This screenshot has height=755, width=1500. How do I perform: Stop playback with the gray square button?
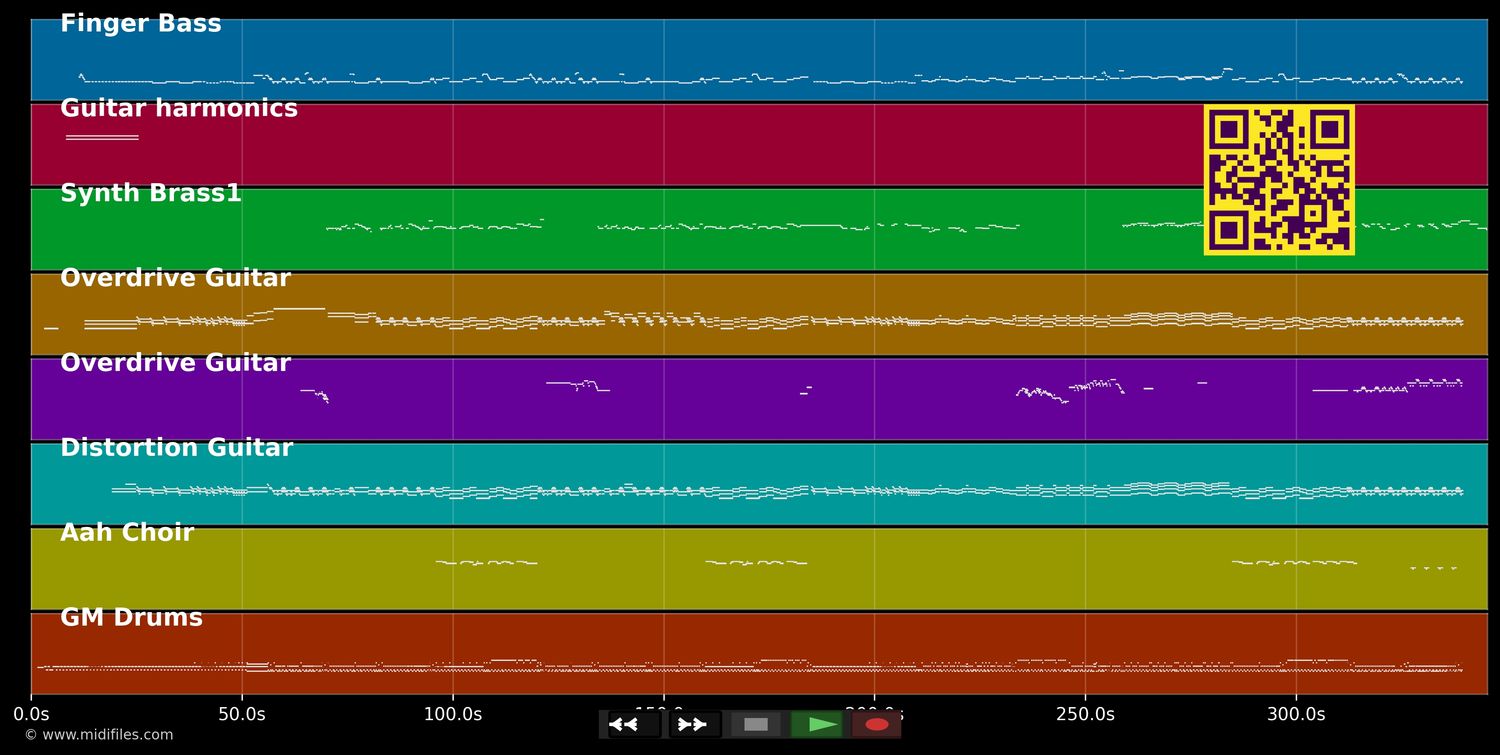[756, 724]
